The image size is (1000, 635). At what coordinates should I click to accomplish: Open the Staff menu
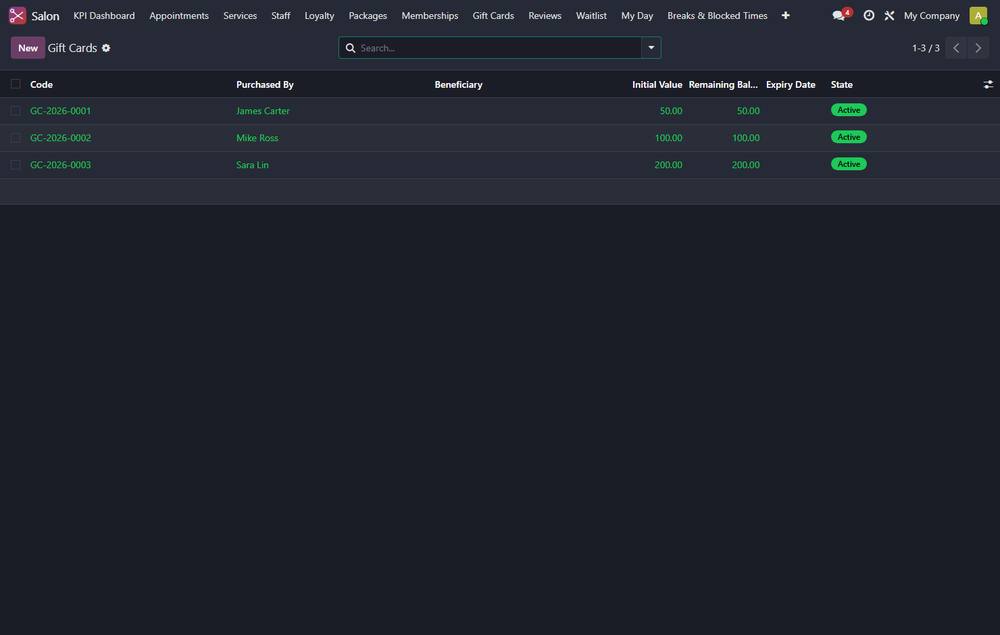pos(281,15)
